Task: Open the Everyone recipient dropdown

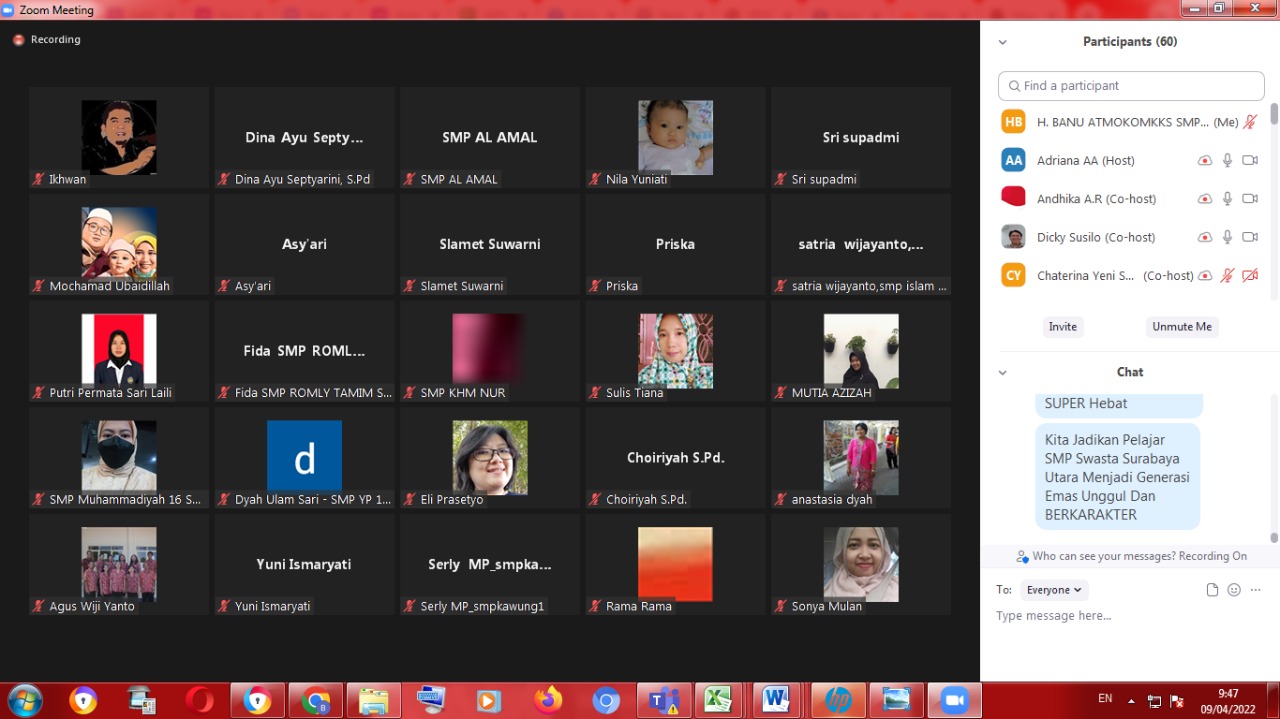Action: click(x=1054, y=590)
